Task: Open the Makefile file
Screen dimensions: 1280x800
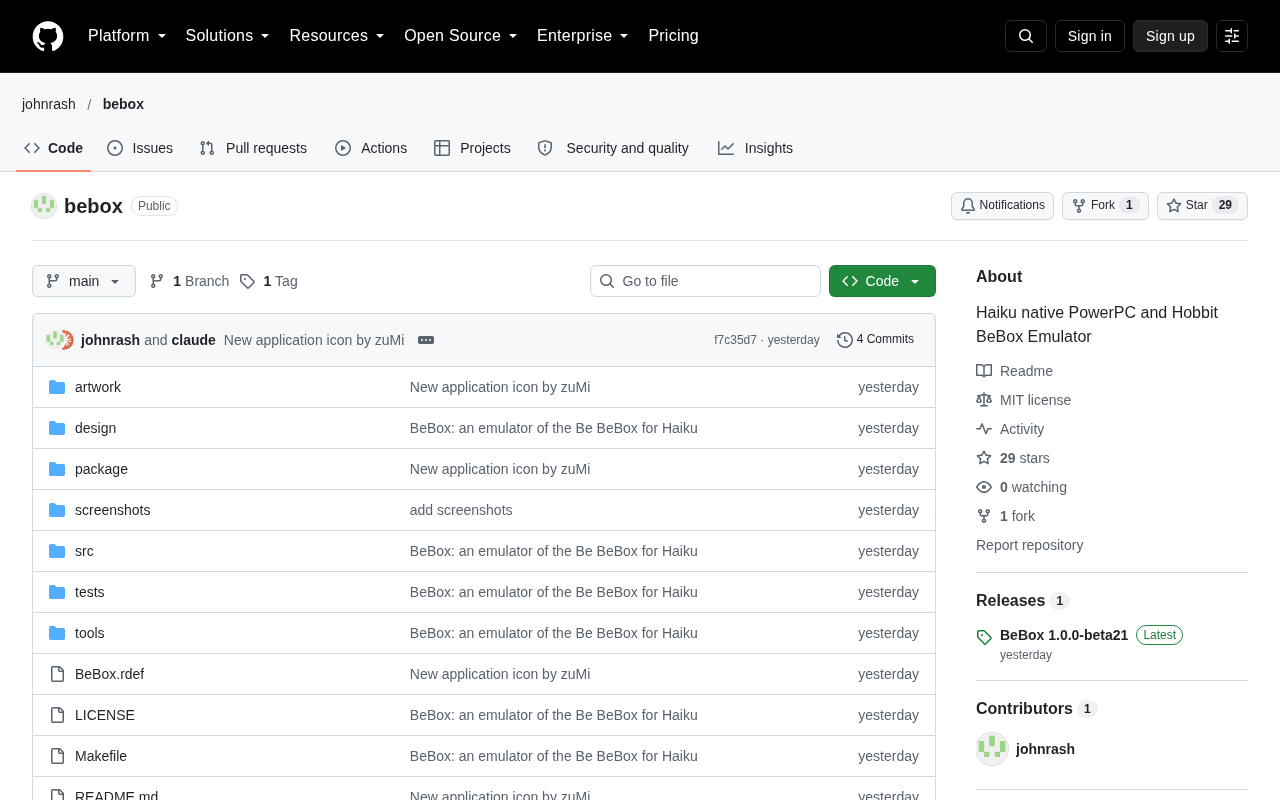Action: (101, 756)
